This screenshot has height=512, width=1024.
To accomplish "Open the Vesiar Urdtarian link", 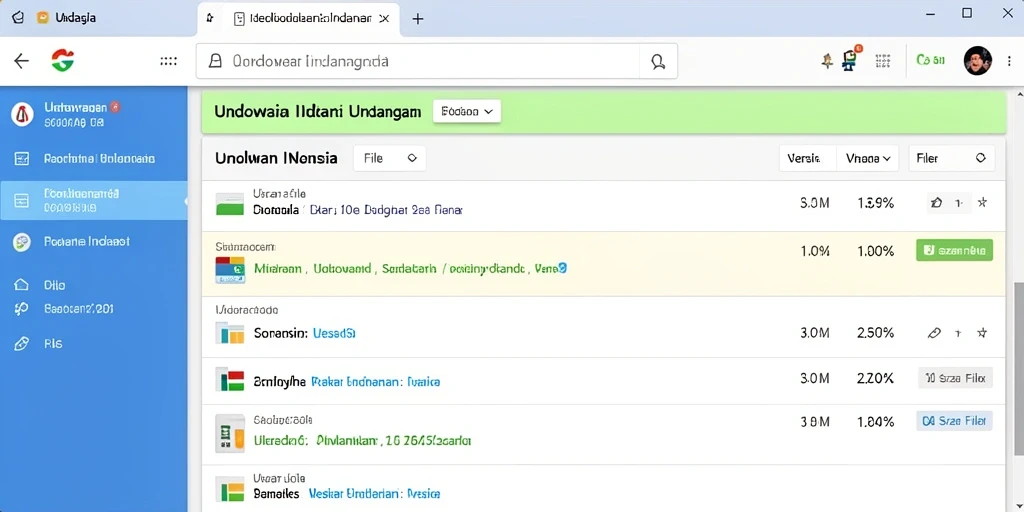I will point(374,494).
